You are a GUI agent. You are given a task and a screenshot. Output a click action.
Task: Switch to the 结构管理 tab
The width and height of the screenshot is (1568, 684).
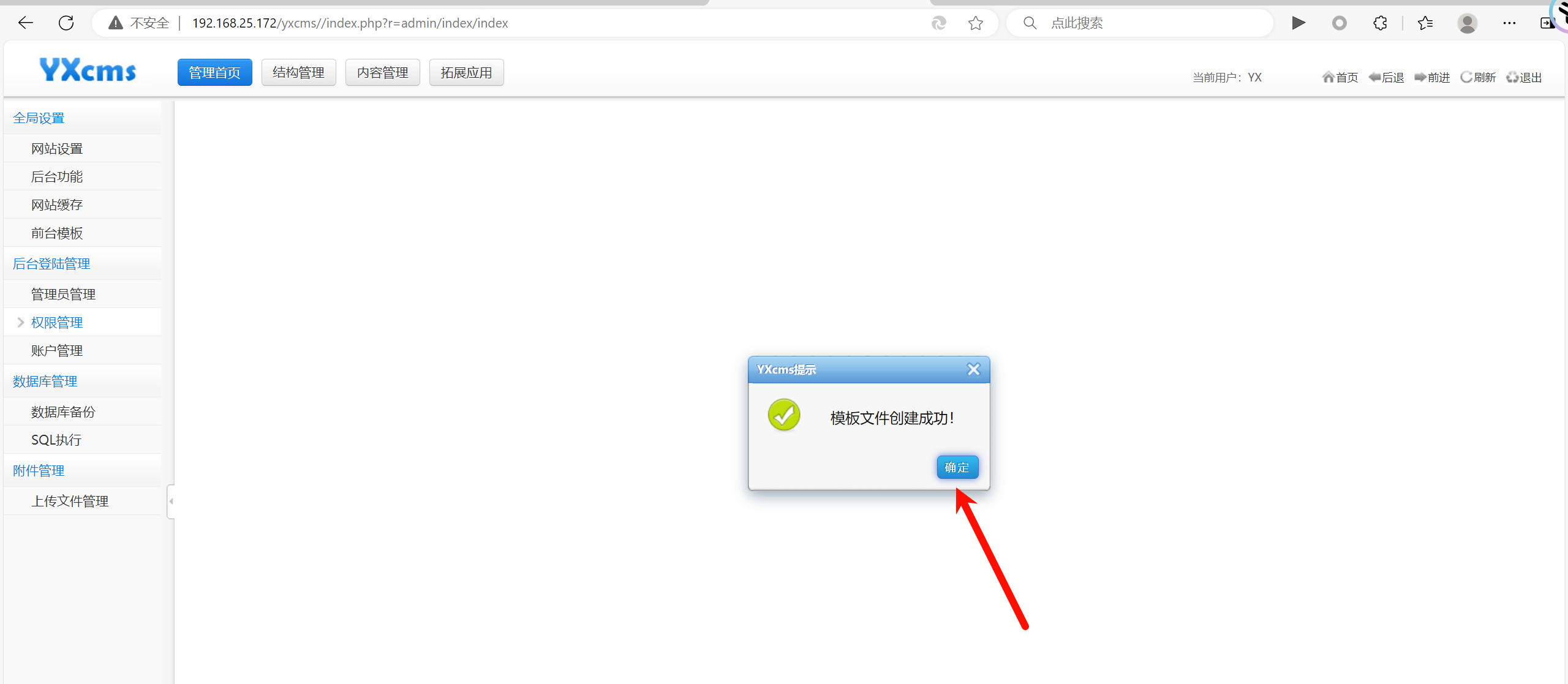coord(298,72)
